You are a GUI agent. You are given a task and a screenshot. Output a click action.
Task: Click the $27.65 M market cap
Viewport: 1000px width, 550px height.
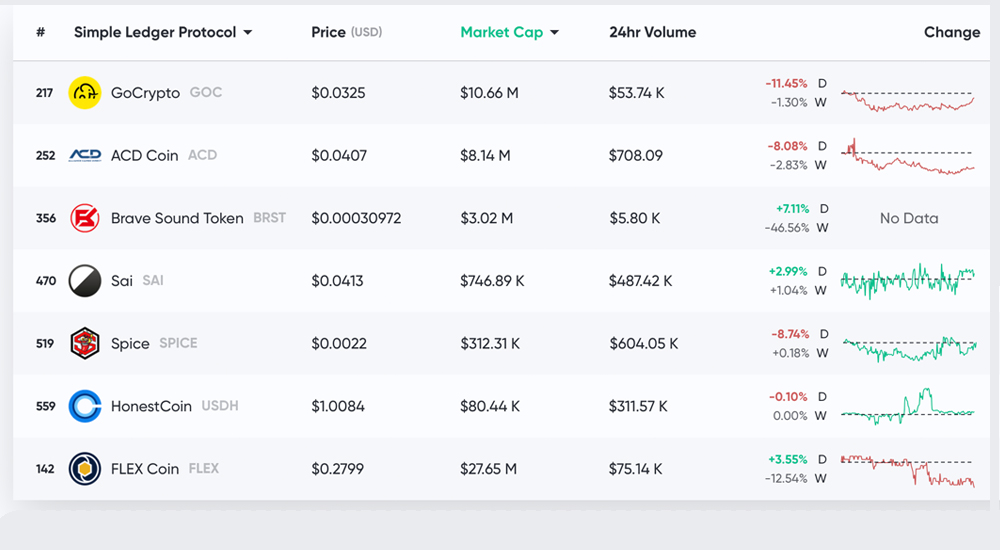click(x=489, y=469)
